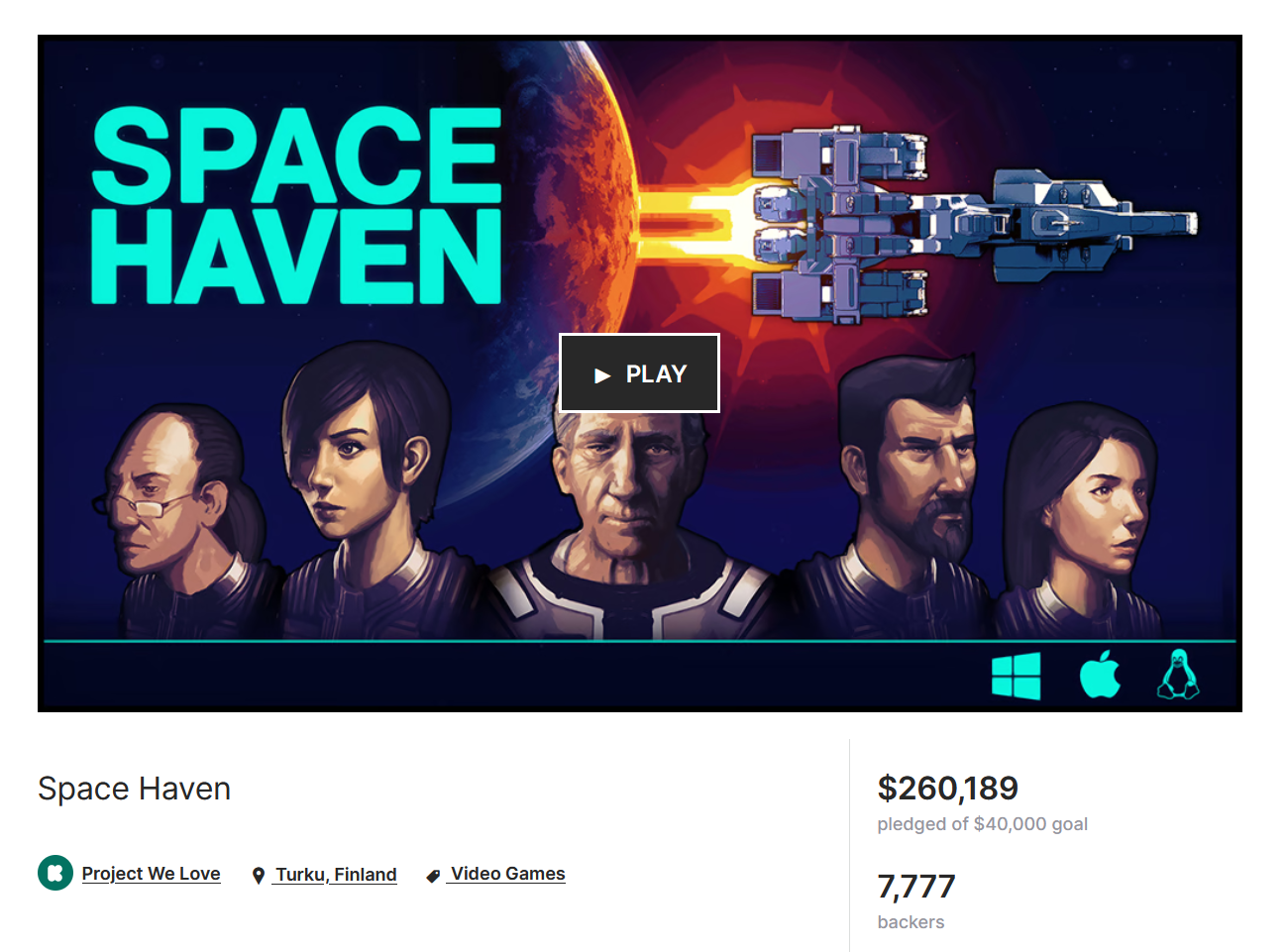This screenshot has width=1288, height=952.
Task: Click the Linux penguin icon
Action: 1178,675
